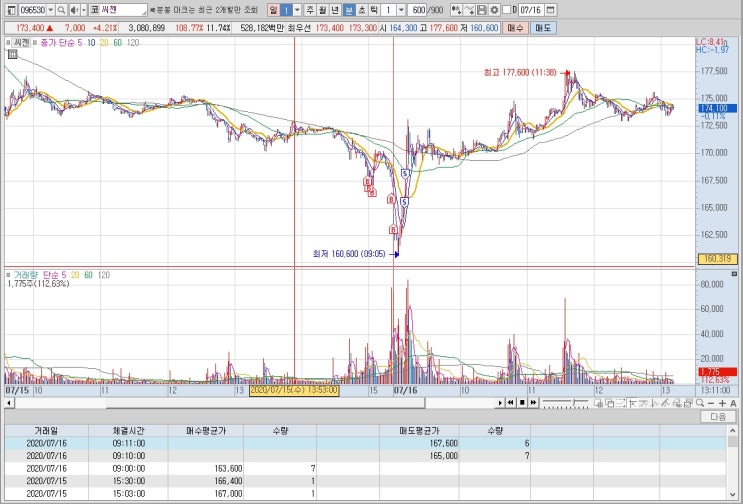Switch chart to weekly 주 period
743x504 pixels.
pyautogui.click(x=310, y=10)
